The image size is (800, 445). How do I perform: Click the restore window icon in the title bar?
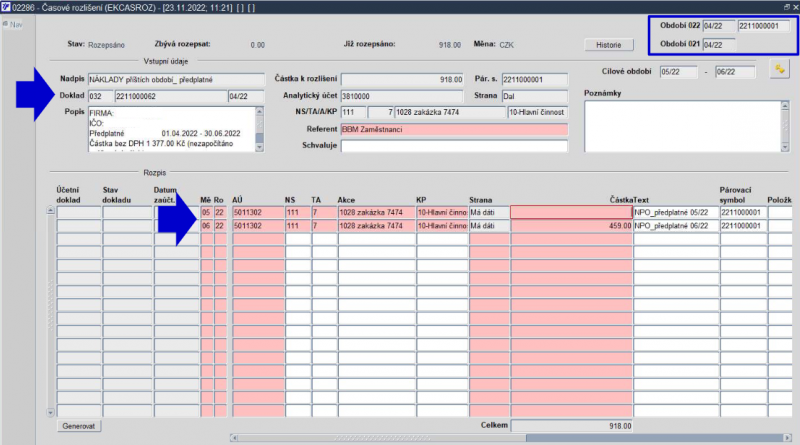pos(786,7)
